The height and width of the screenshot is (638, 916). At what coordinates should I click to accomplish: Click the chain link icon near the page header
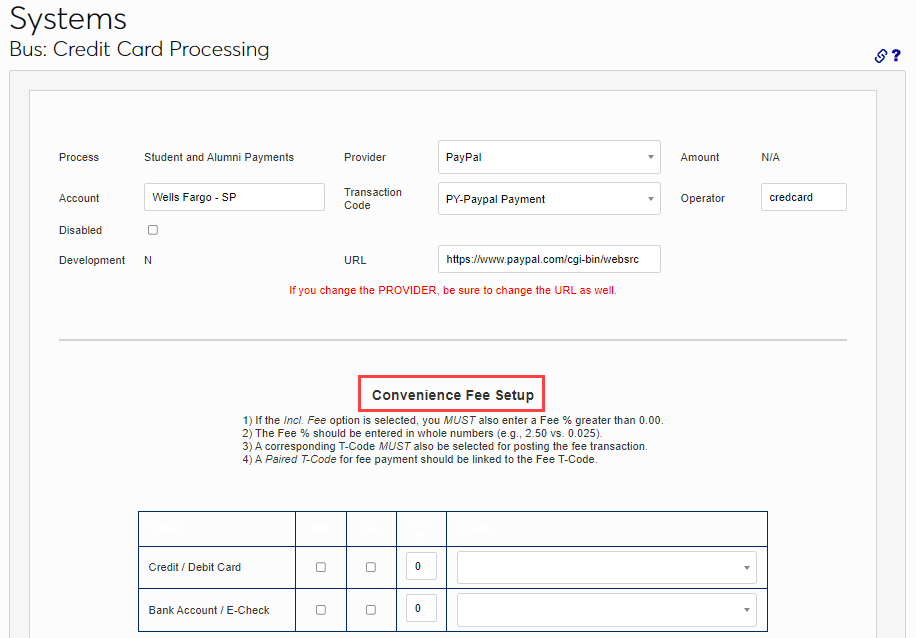[x=881, y=57]
